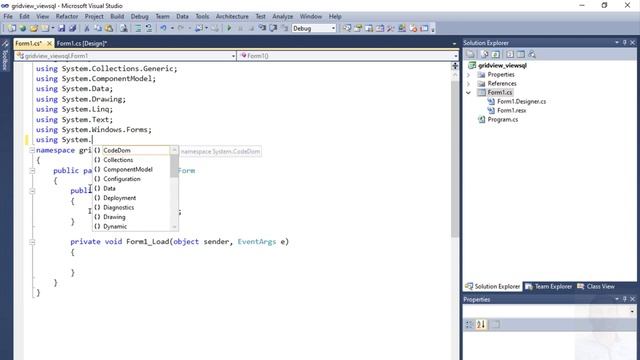Collapse the namespace code block outline
Viewport: 640px width, 360px height.
click(x=31, y=150)
